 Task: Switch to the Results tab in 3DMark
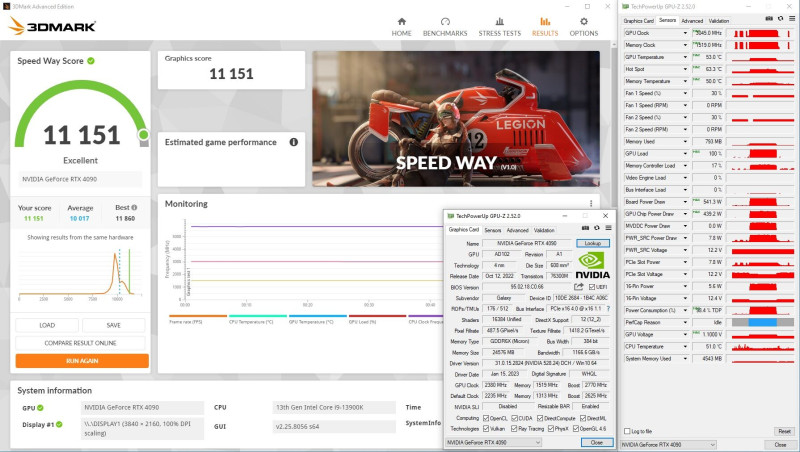point(545,27)
